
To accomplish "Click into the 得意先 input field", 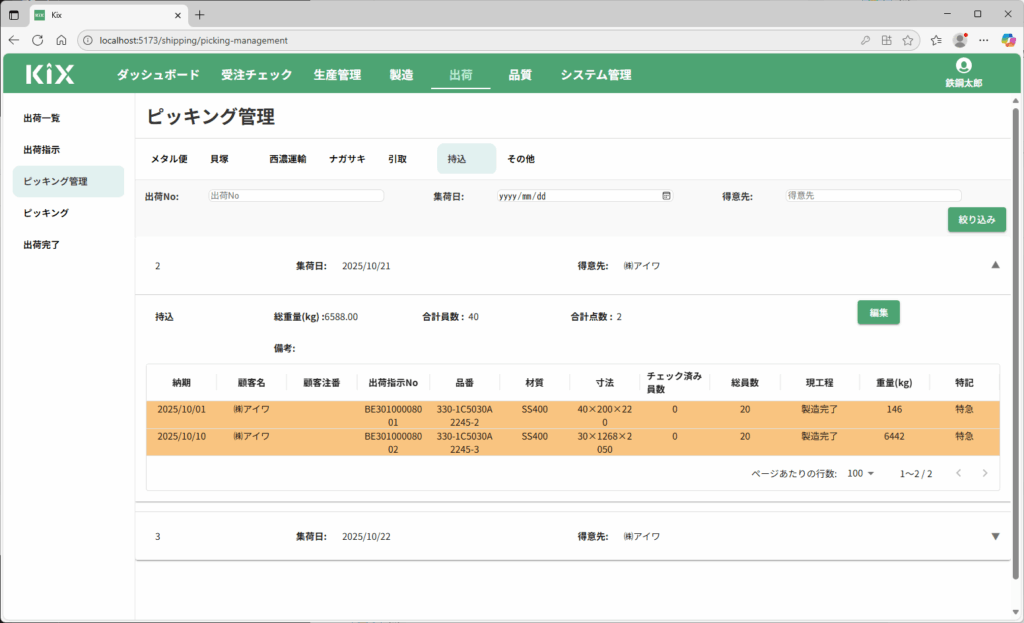I will tap(872, 196).
